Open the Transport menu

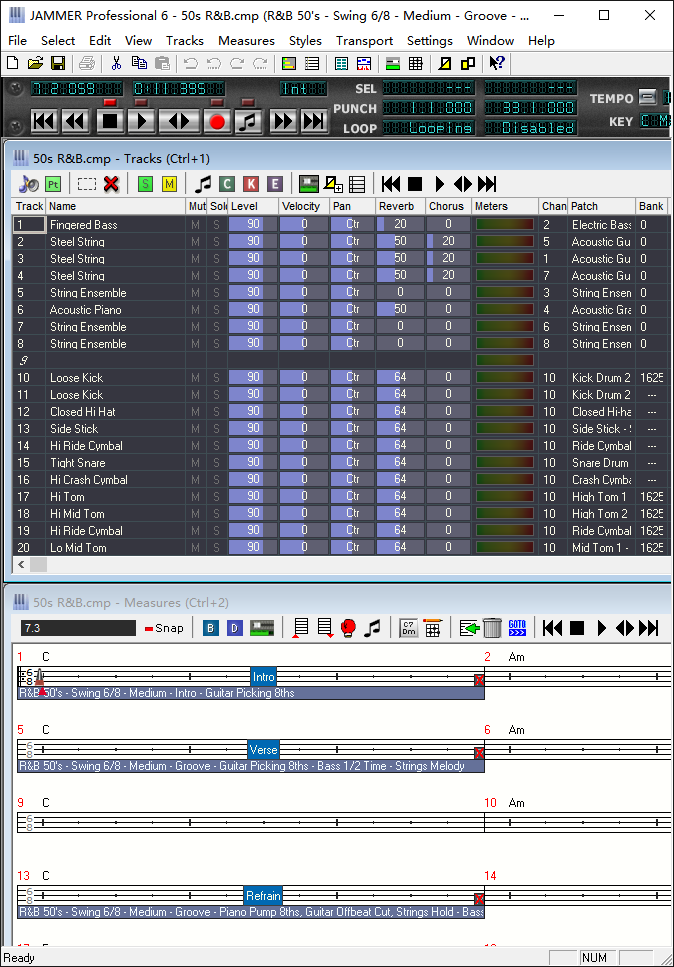(364, 41)
